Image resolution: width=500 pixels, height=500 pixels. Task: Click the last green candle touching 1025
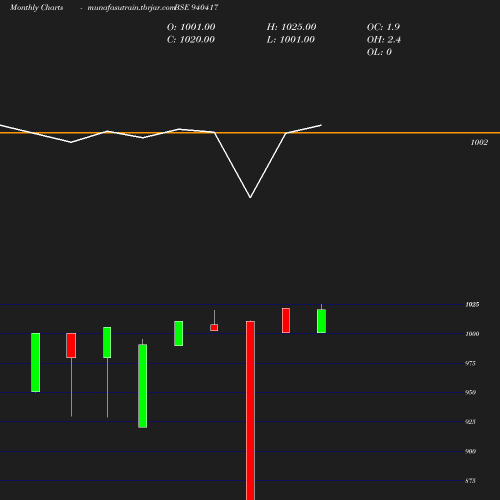(321, 321)
